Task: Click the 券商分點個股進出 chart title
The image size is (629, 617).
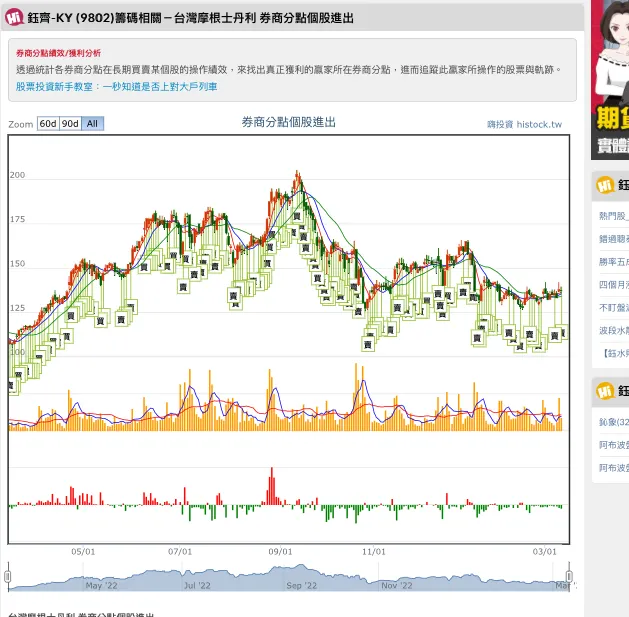Action: (288, 122)
